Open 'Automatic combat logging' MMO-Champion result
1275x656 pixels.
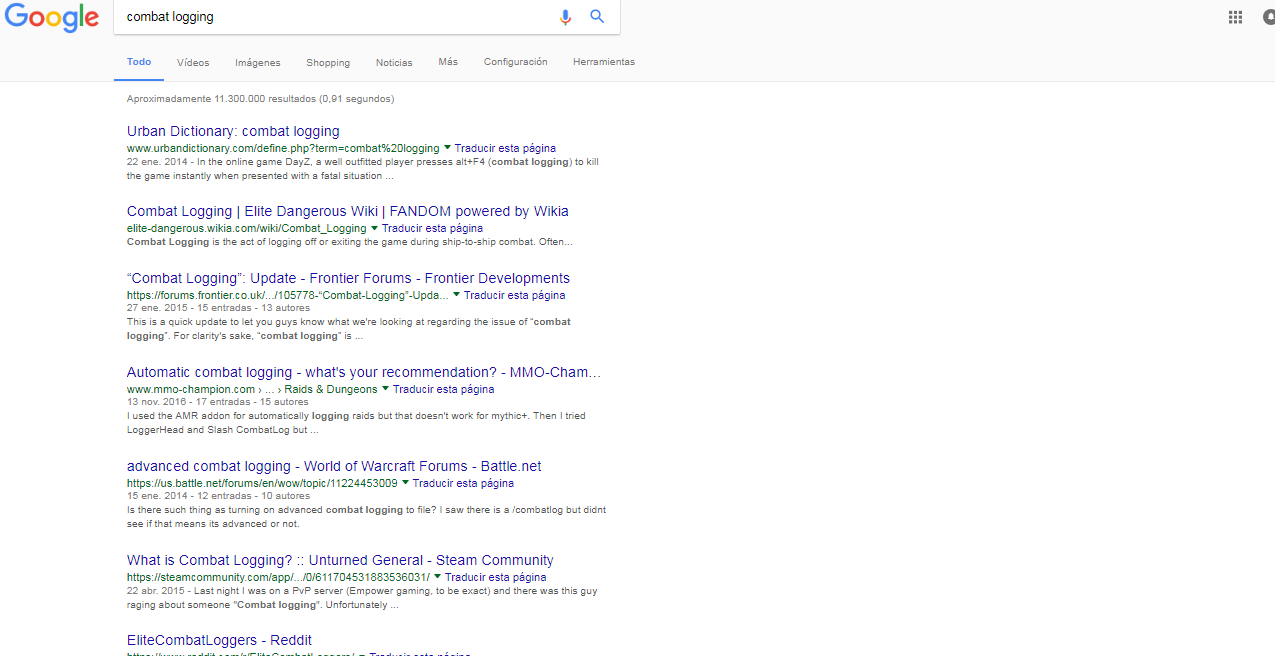coord(364,372)
